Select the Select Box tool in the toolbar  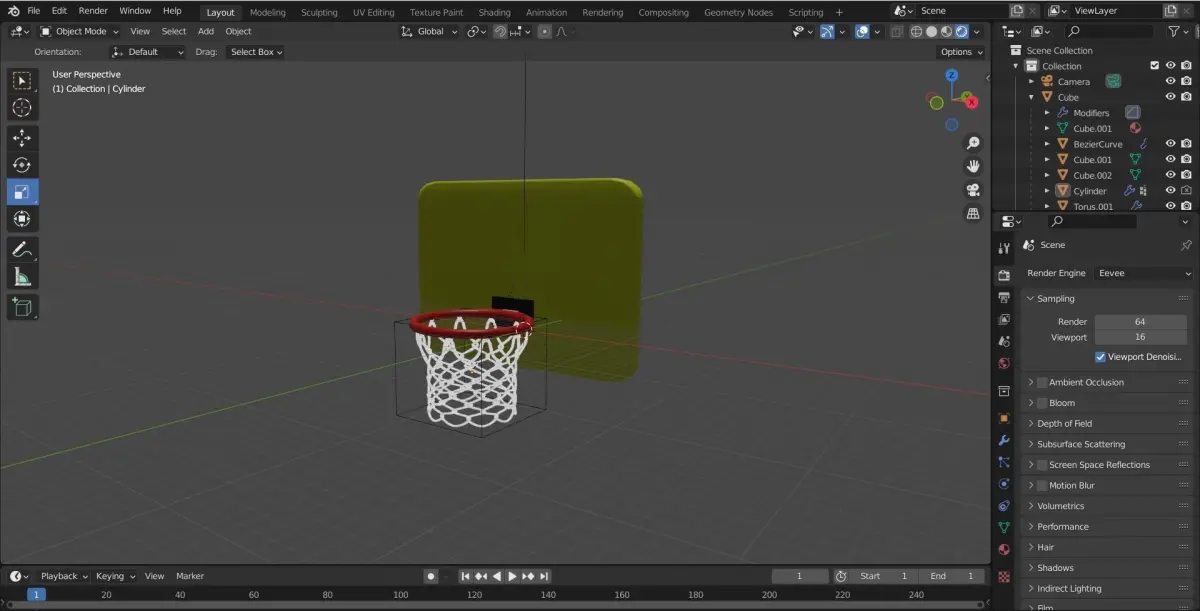pos(22,81)
